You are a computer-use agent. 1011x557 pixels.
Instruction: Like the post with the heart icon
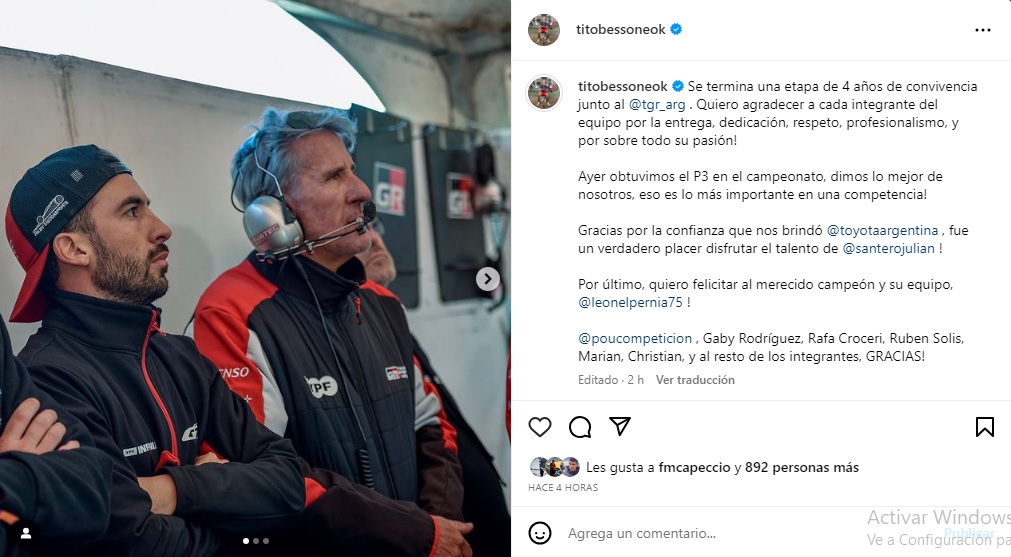pos(540,427)
